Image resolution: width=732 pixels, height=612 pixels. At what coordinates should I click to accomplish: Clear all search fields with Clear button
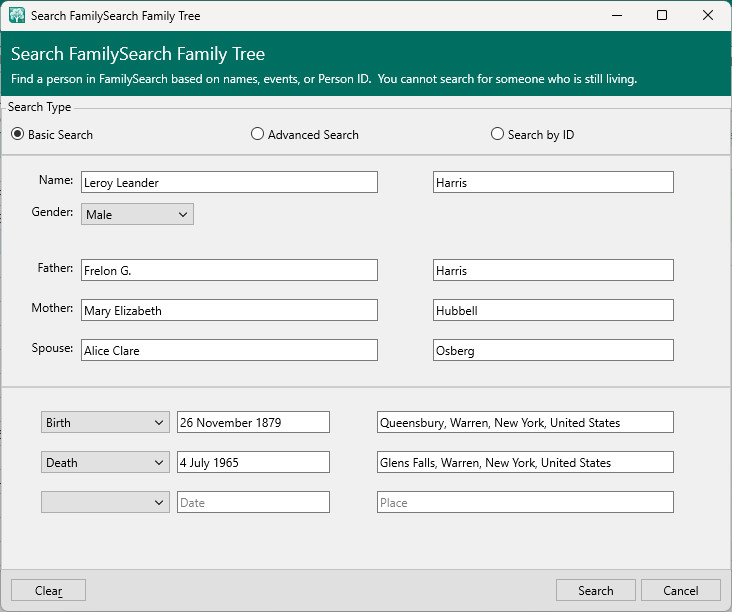(48, 591)
